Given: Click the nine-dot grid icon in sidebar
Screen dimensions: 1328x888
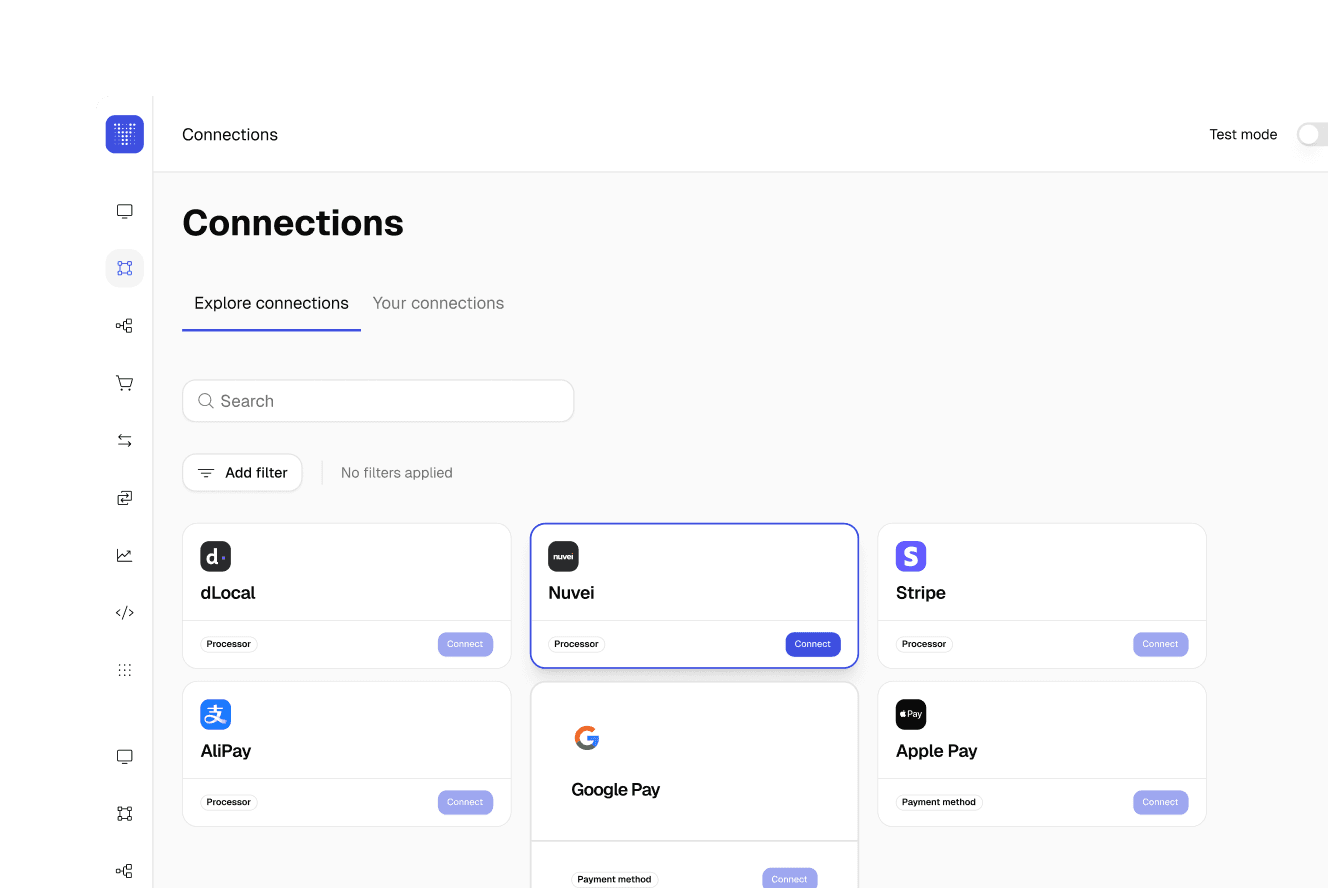Looking at the screenshot, I should 124,670.
